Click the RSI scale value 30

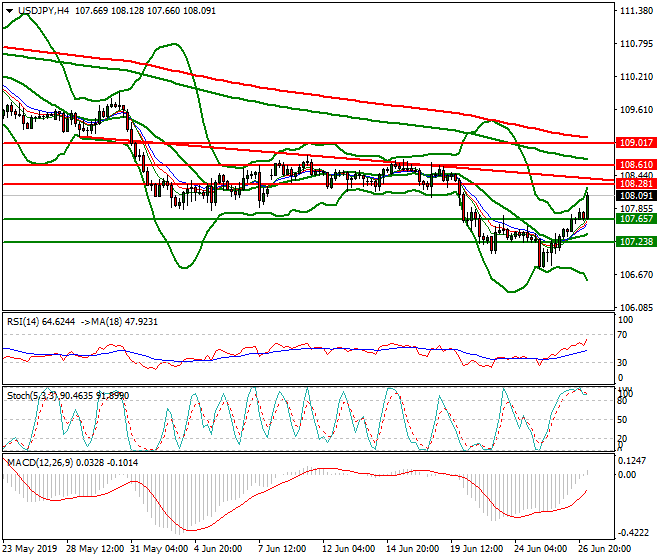click(623, 363)
